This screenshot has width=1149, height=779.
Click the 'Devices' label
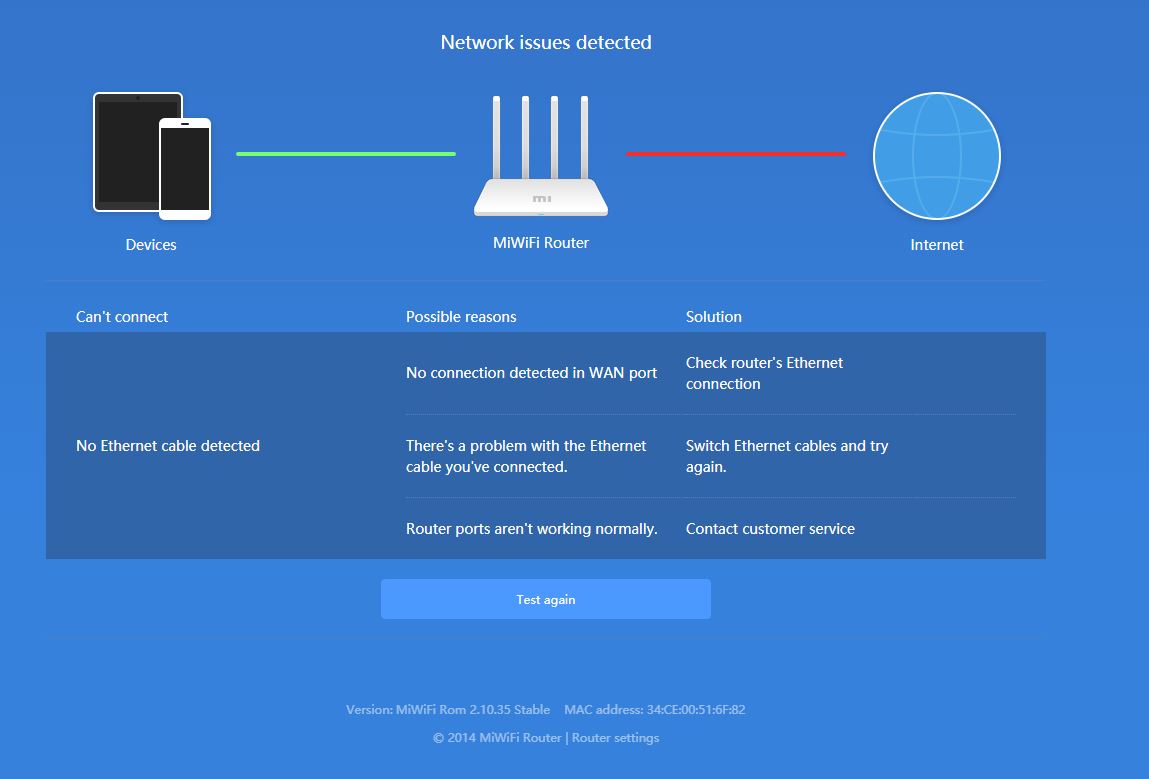(x=151, y=245)
